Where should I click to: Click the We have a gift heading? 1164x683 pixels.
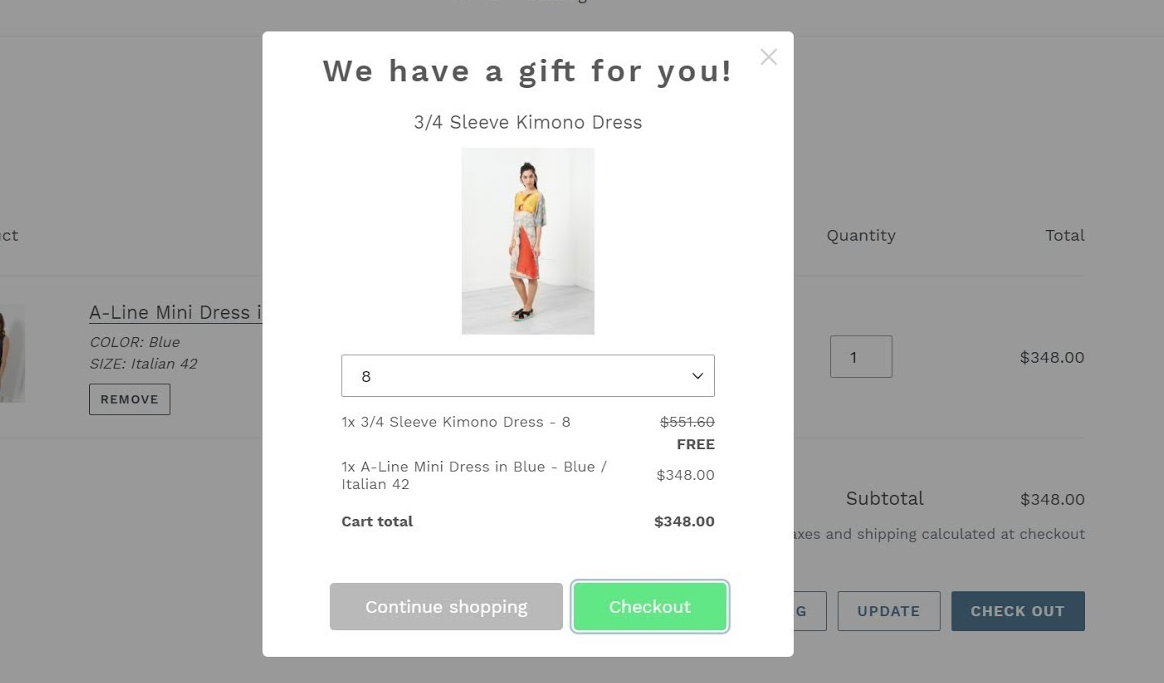click(527, 70)
